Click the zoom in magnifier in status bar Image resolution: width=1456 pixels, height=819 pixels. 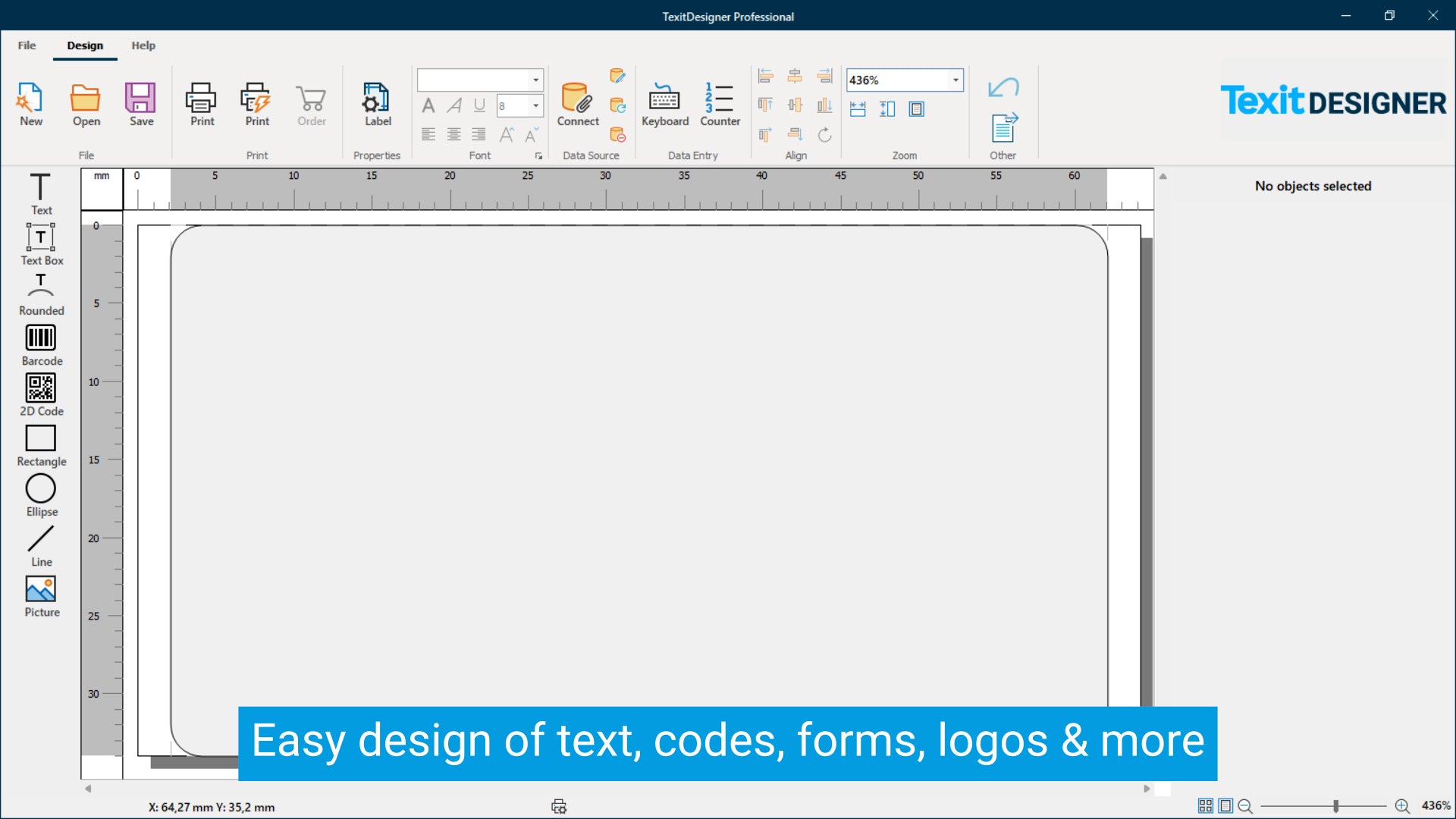point(1402,806)
